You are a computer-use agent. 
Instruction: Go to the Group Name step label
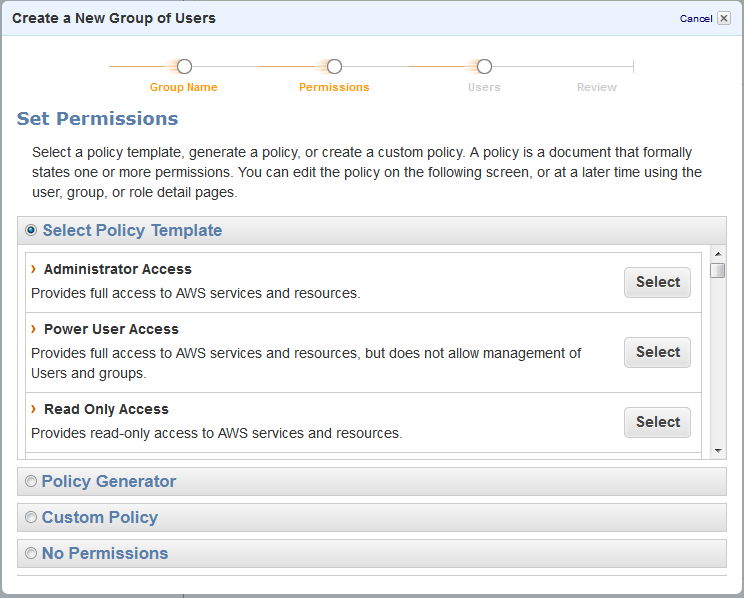(184, 87)
